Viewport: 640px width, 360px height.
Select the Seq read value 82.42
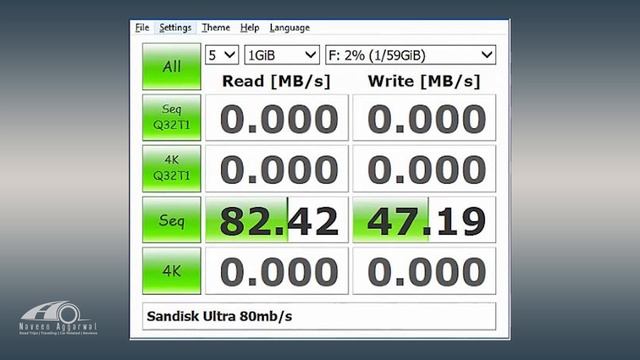click(x=277, y=220)
